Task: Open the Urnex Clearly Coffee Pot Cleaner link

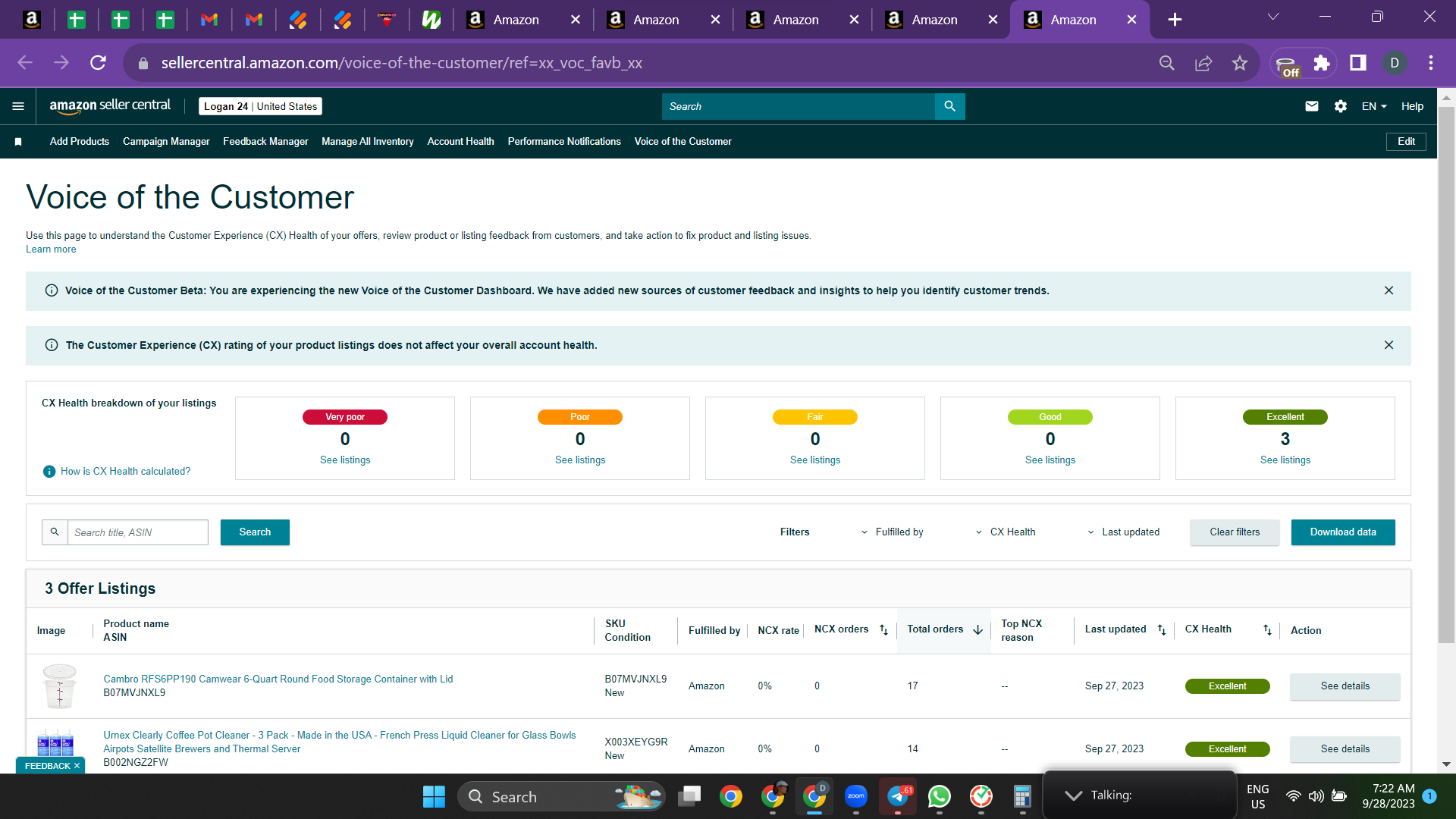Action: pos(340,742)
